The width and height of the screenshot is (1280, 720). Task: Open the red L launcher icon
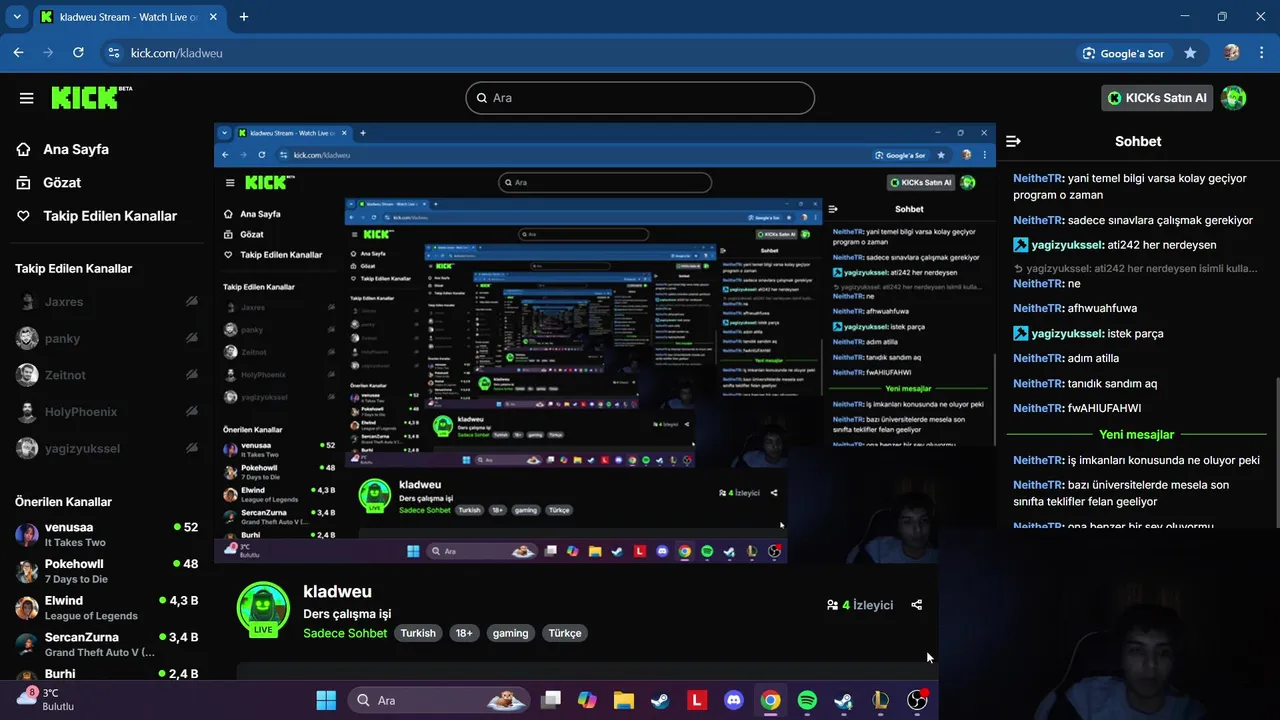click(x=697, y=700)
